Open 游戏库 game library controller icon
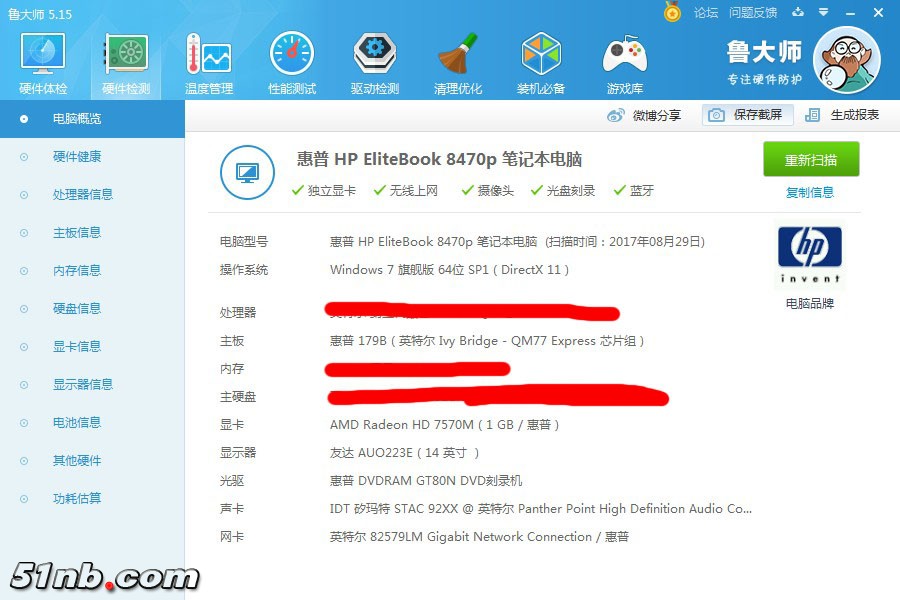 (x=624, y=62)
